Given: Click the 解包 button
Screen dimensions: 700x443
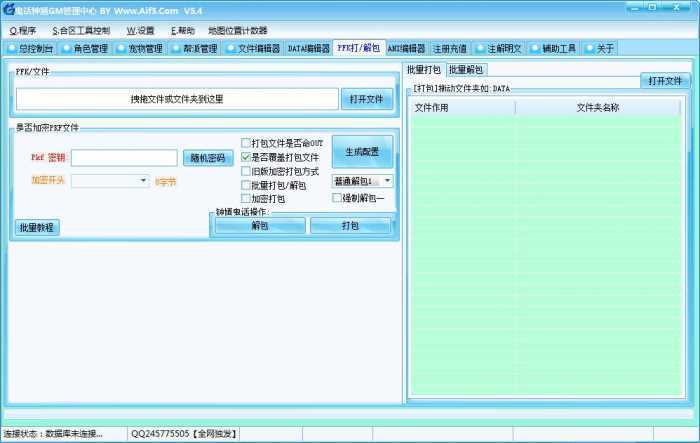Looking at the screenshot, I should coord(259,226).
